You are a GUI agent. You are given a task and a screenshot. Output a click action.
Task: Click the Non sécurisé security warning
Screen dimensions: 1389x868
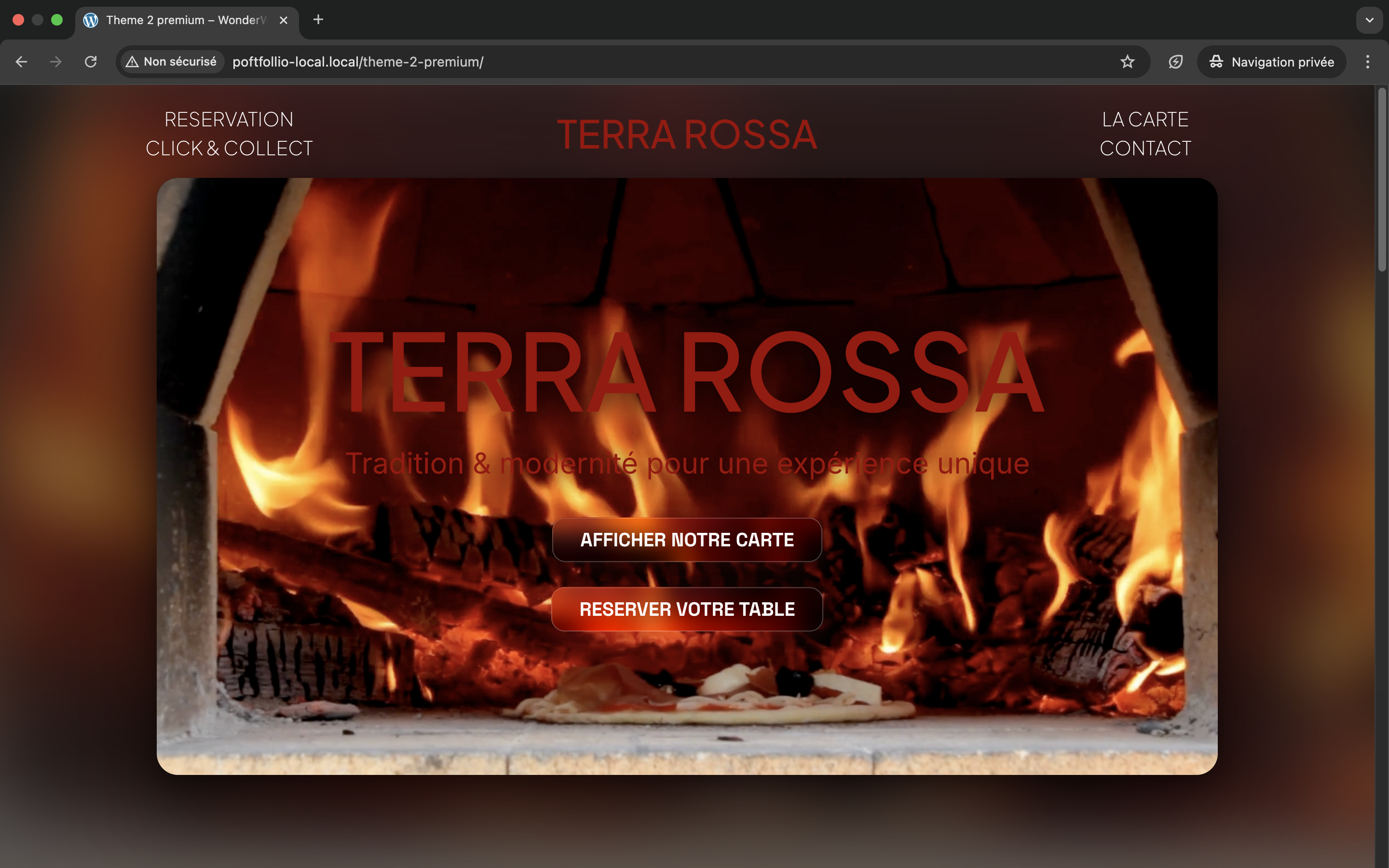coord(172,62)
